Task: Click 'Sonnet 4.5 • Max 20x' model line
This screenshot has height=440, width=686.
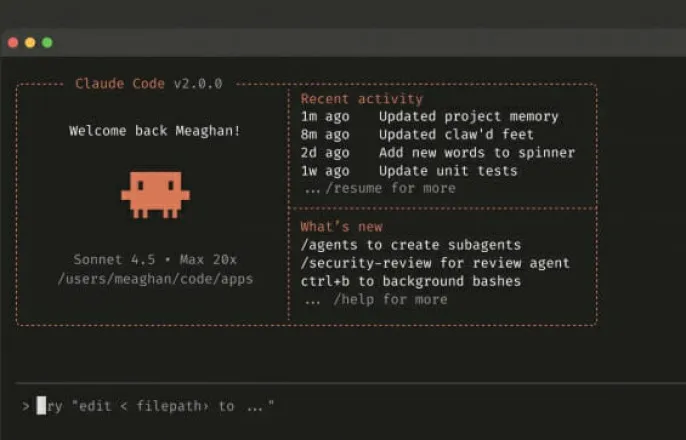Action: (x=155, y=259)
